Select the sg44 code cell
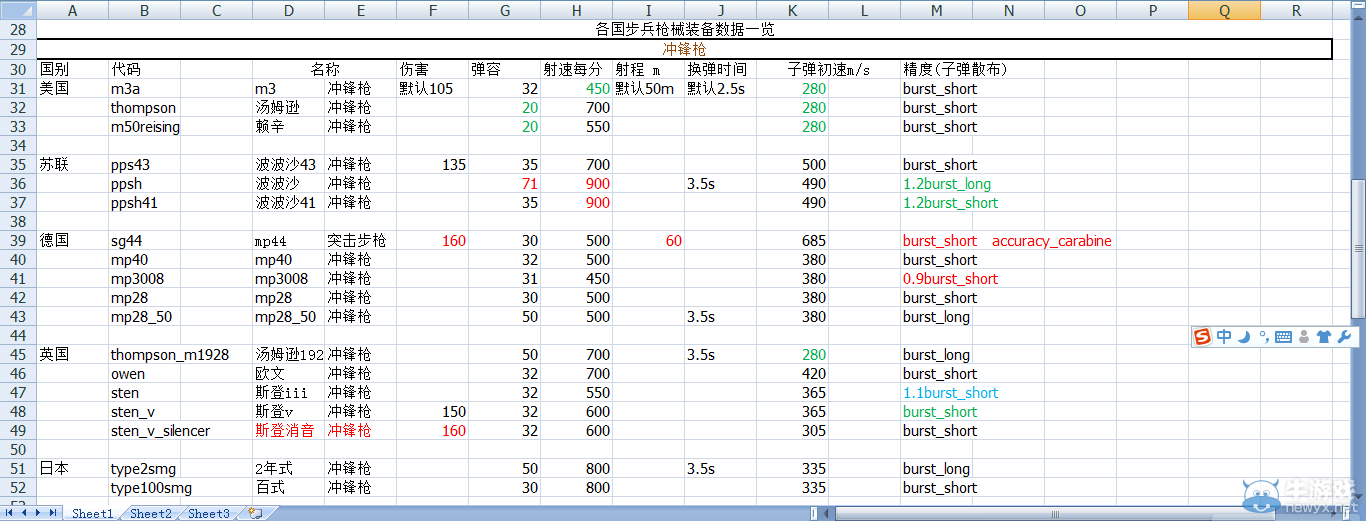Screen dimensions: 1366x521 click(144, 241)
